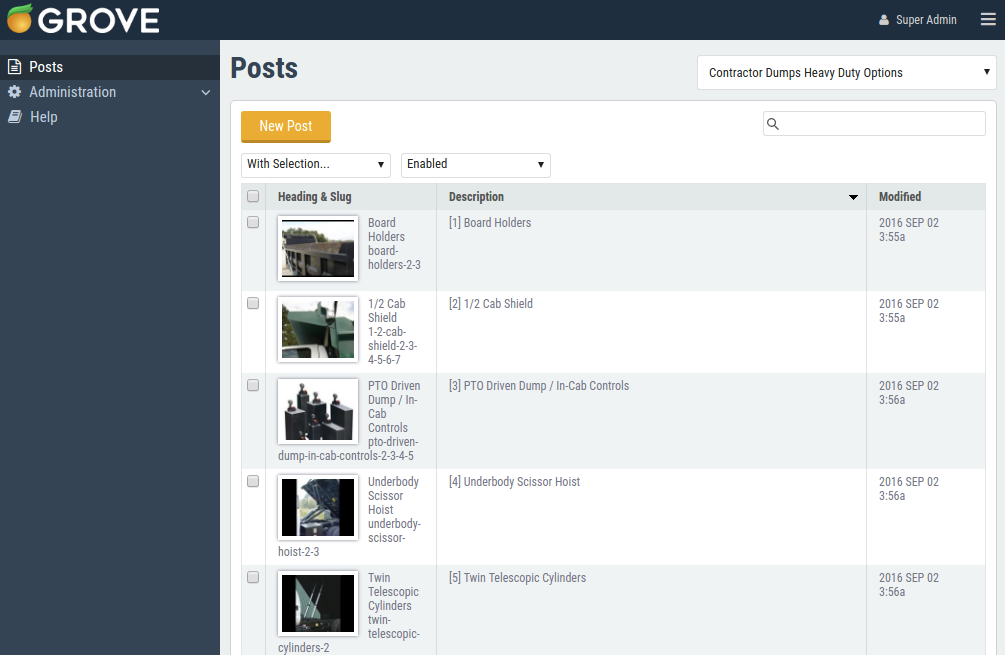Screen dimensions: 1005x655
Task: Open the hamburger menu in the top bar
Action: (988, 19)
